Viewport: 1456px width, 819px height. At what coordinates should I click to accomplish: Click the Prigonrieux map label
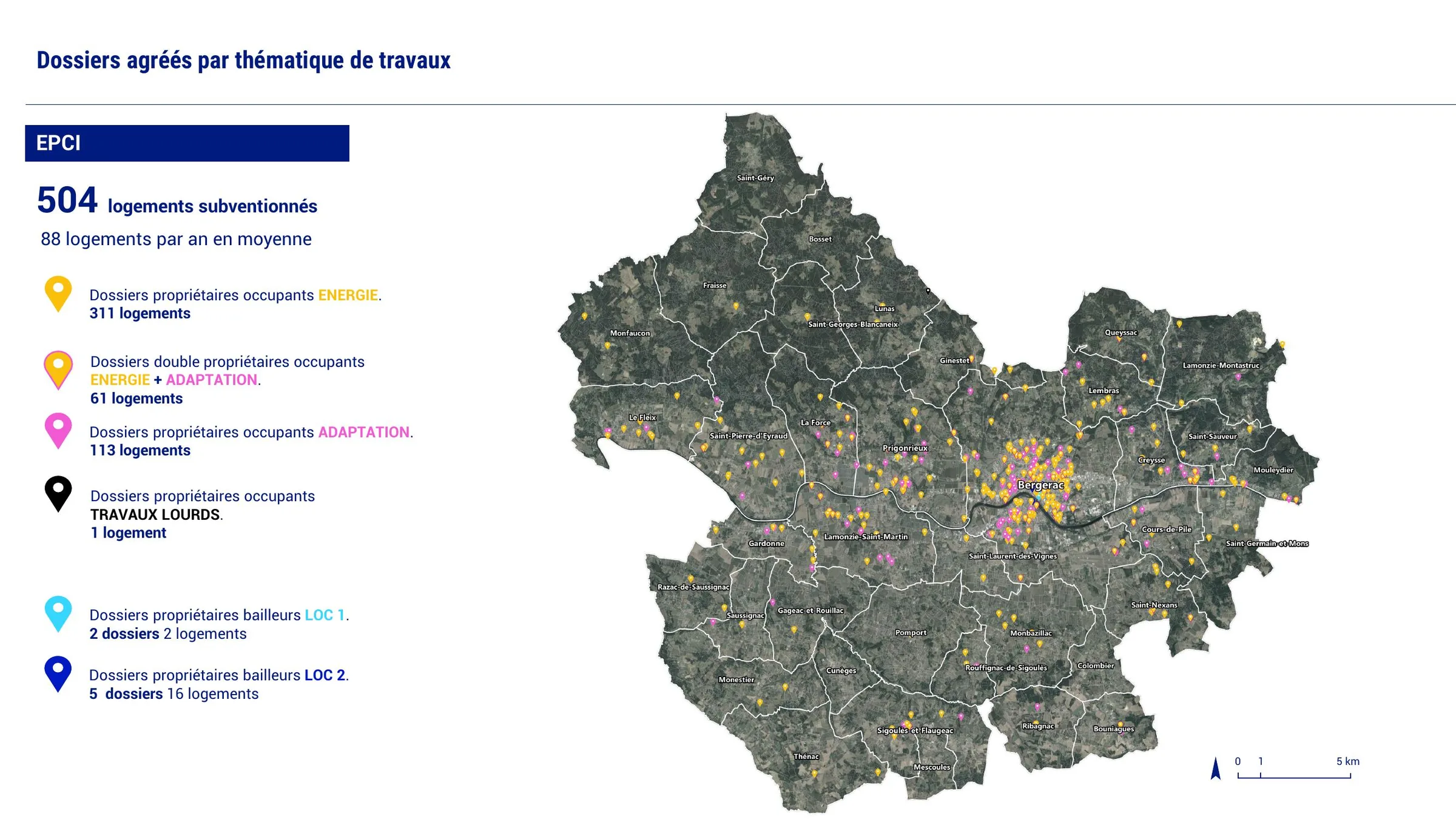tap(905, 448)
